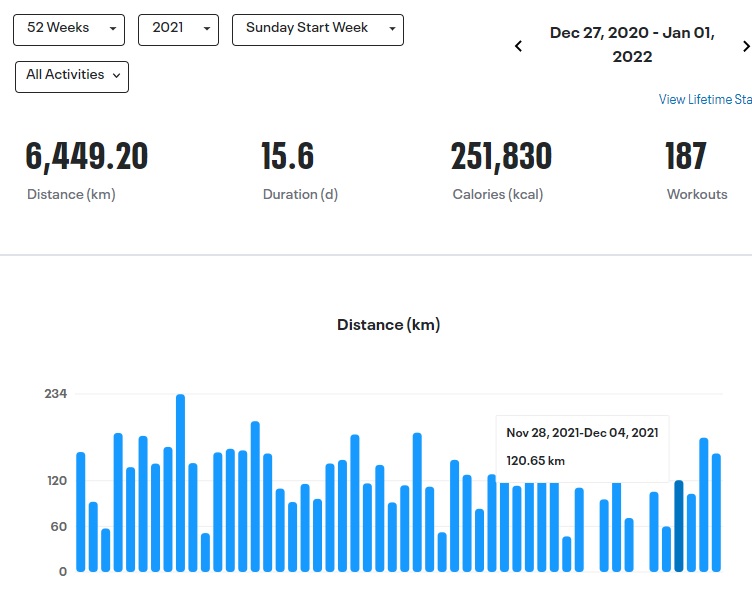
Task: Click the 234 y-axis label
Action: pos(55,394)
